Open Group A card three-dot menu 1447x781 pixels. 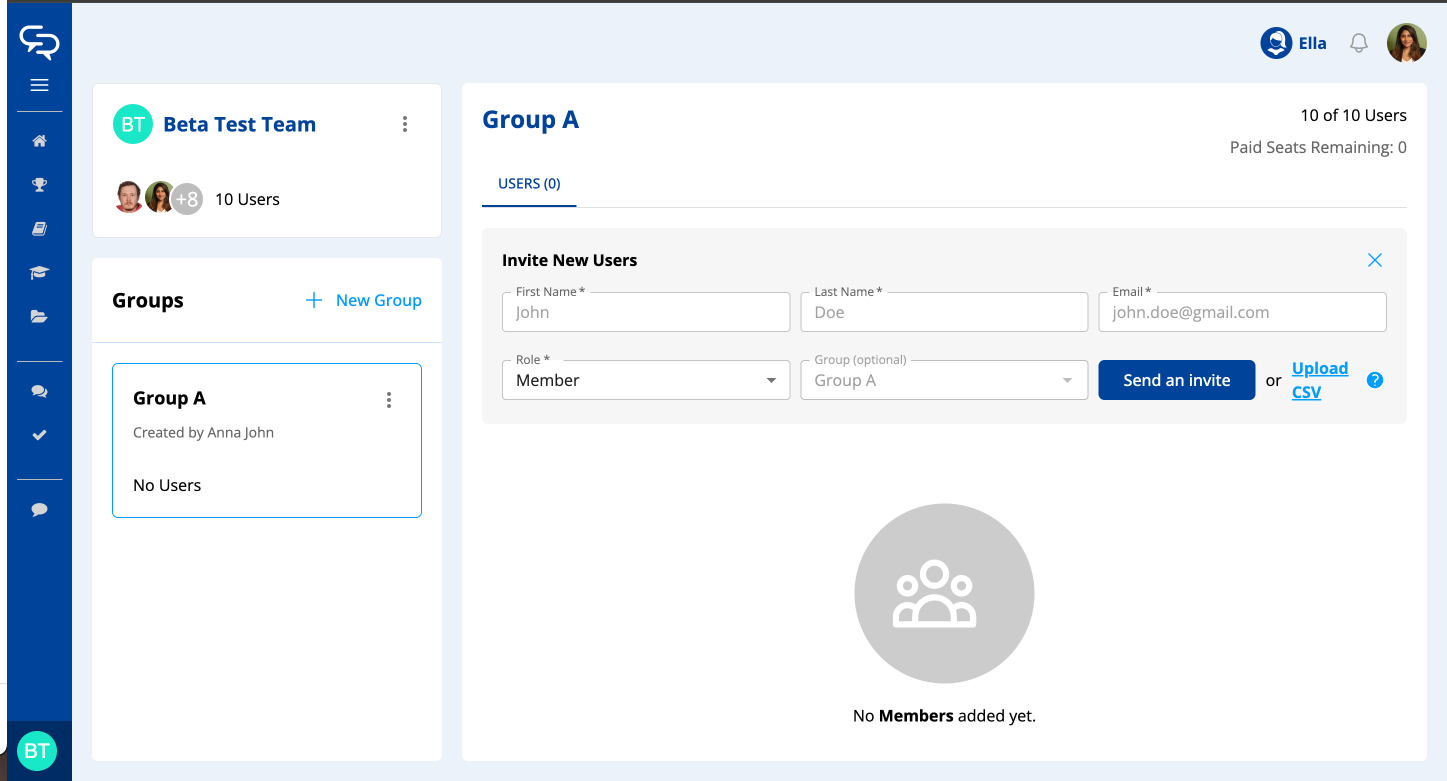point(389,400)
